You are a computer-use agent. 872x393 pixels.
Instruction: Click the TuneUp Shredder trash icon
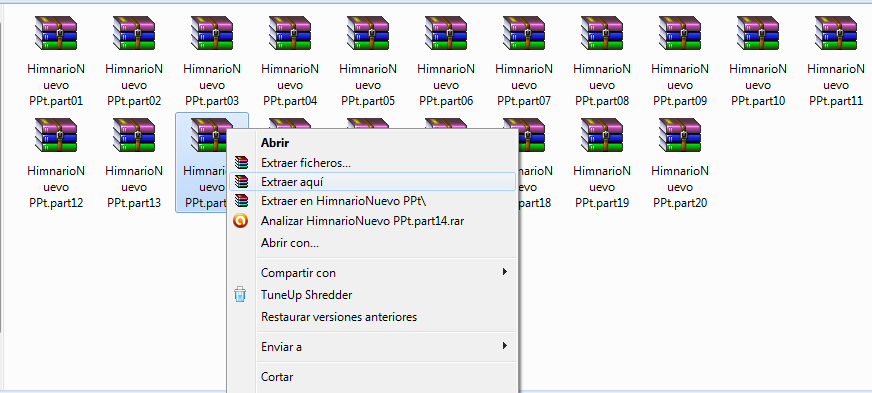[240, 295]
